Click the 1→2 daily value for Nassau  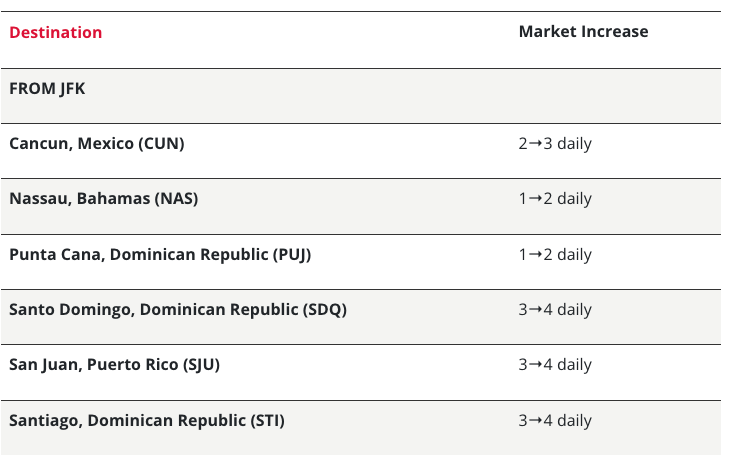pos(555,198)
